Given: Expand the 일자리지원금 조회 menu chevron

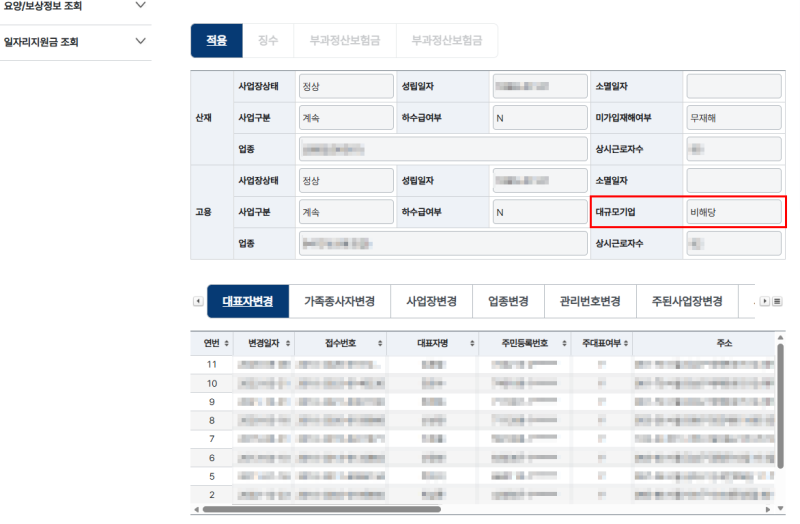Looking at the screenshot, I should pos(141,41).
